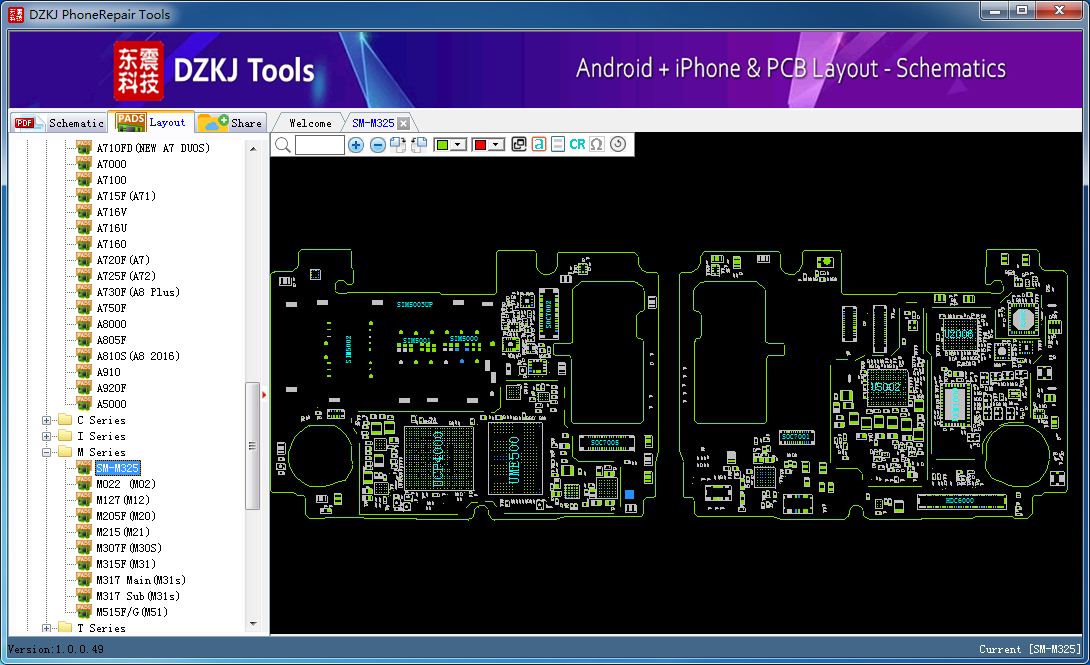The width and height of the screenshot is (1090, 665).
Task: Click the folder icon of C Series
Action: point(65,420)
